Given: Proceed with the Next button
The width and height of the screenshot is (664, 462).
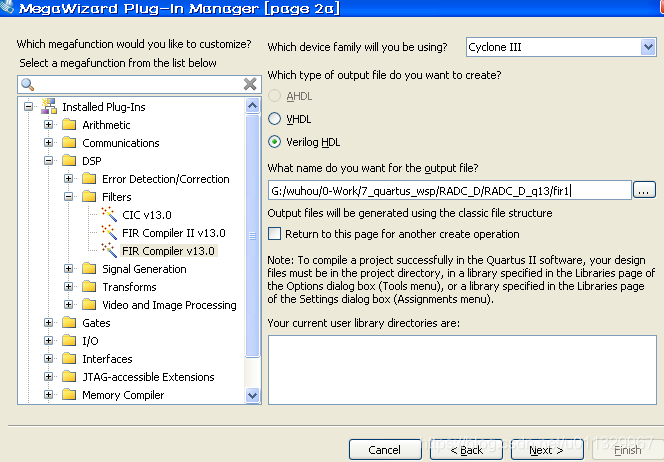Looking at the screenshot, I should (x=547, y=450).
